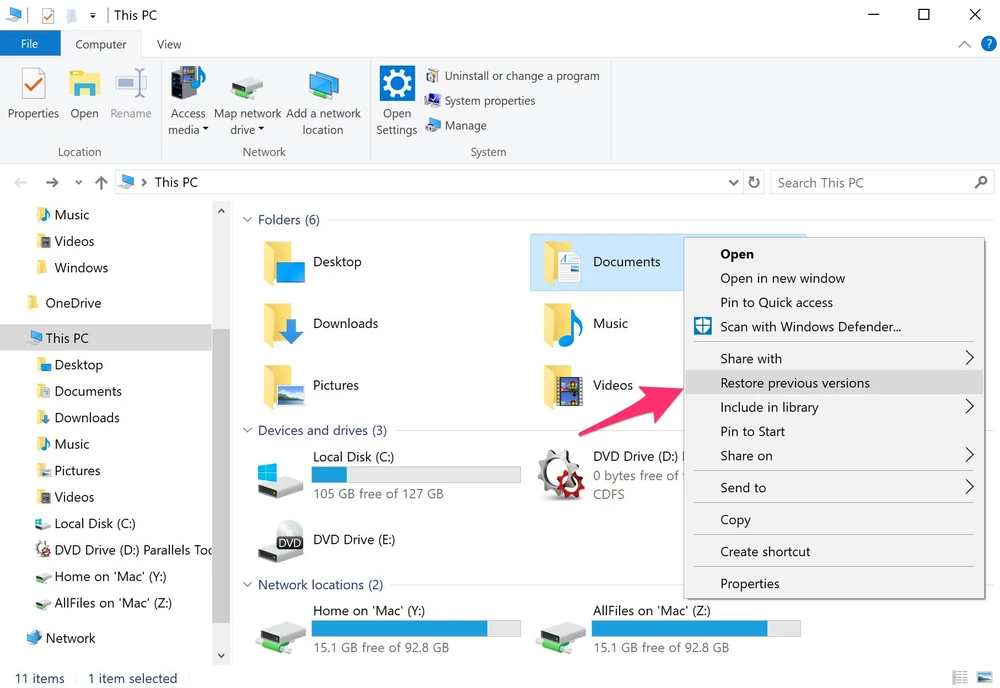Click the Search This PC field
The width and height of the screenshot is (1000, 688).
point(870,183)
